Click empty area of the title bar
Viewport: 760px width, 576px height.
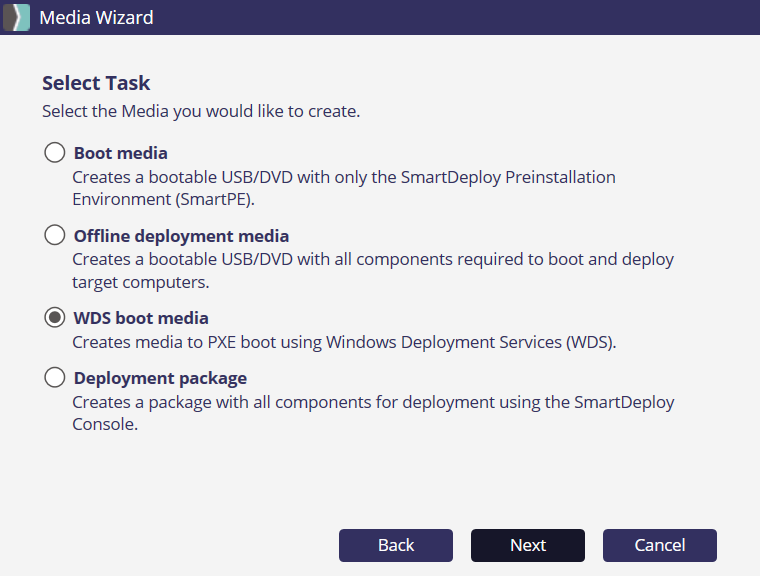tap(450, 17)
